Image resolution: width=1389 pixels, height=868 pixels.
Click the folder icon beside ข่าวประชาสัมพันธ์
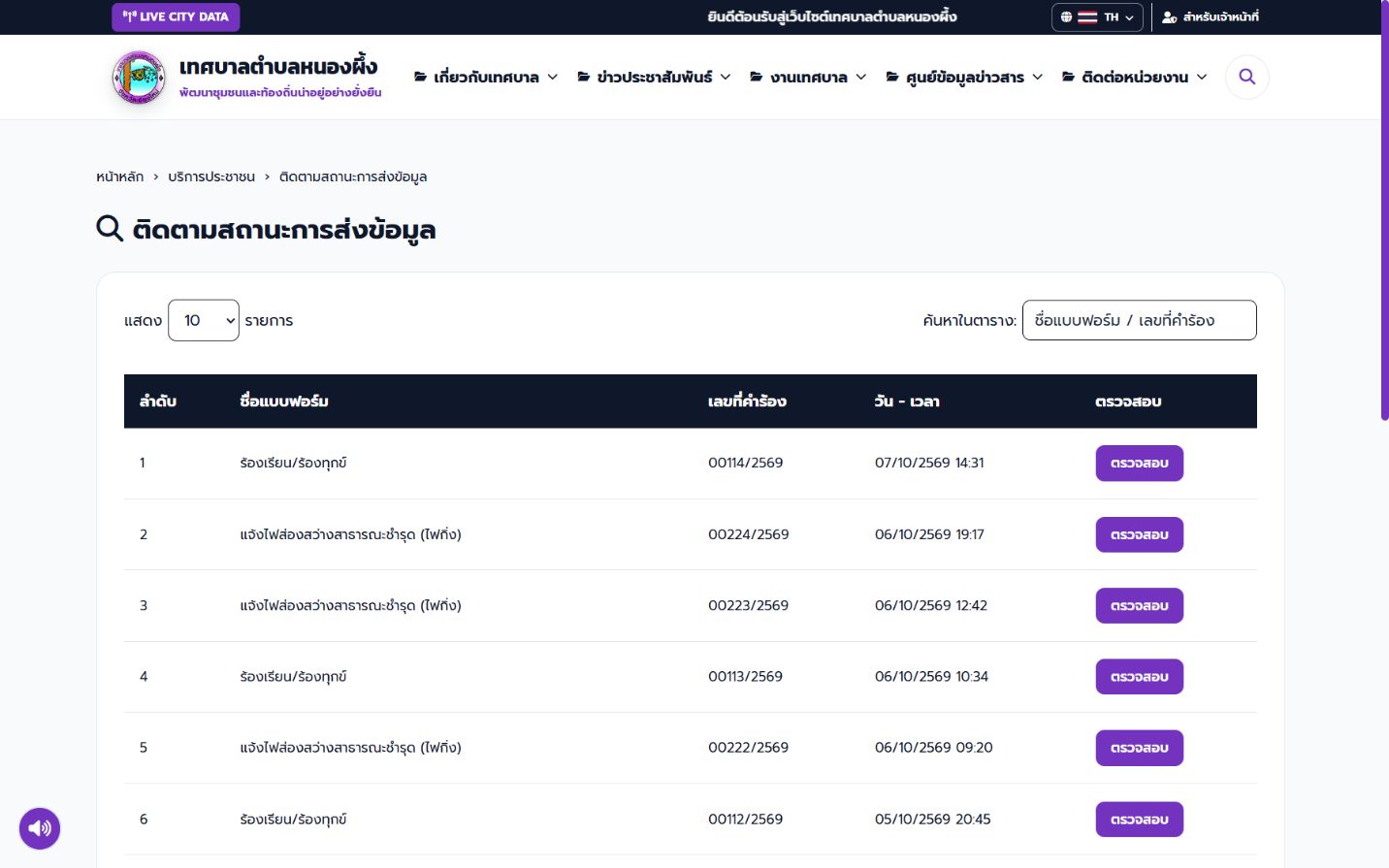click(x=584, y=77)
